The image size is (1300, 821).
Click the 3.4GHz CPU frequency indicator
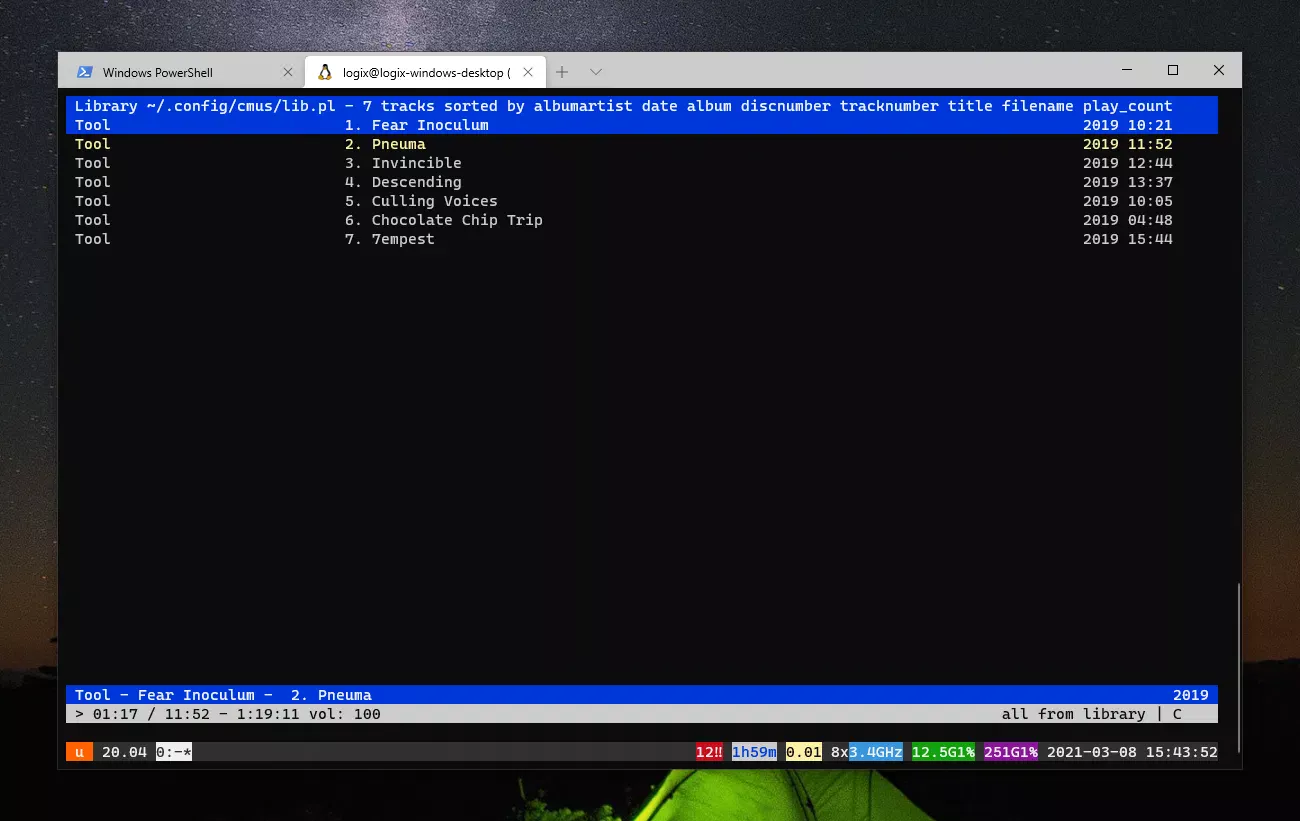(876, 752)
